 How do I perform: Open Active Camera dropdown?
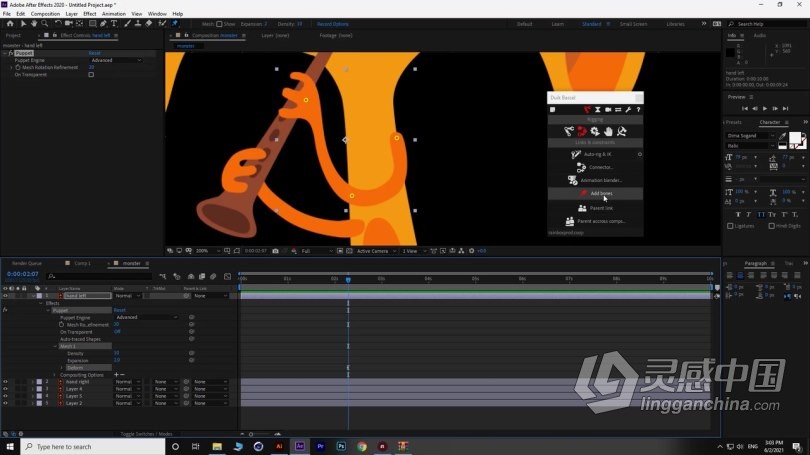(x=377, y=251)
